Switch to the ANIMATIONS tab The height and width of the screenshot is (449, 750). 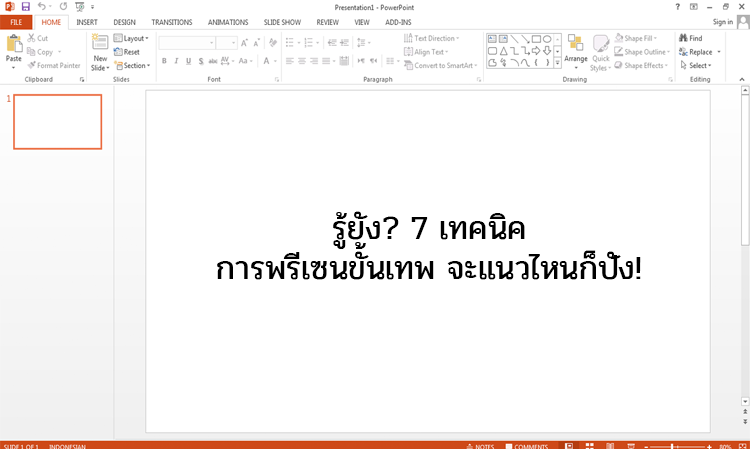[228, 22]
